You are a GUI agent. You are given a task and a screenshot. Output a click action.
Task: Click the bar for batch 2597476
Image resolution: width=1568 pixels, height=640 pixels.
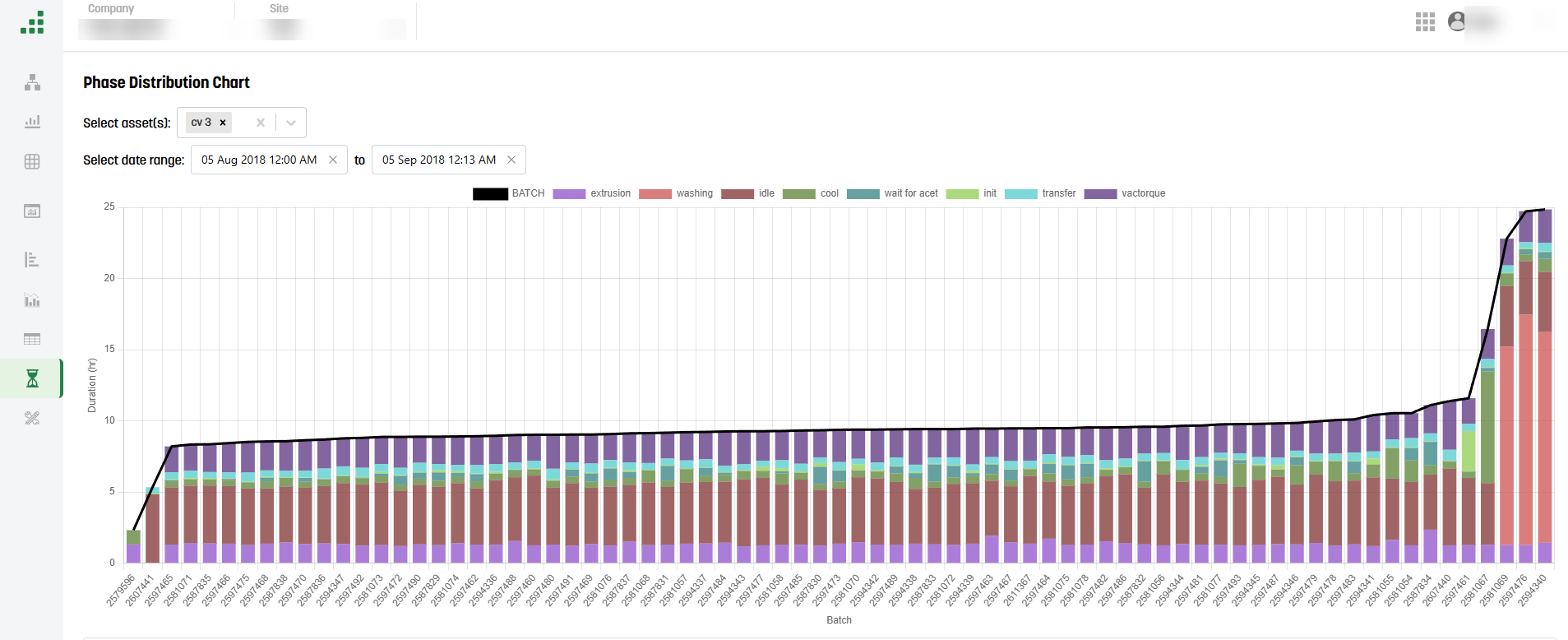(x=1526, y=387)
